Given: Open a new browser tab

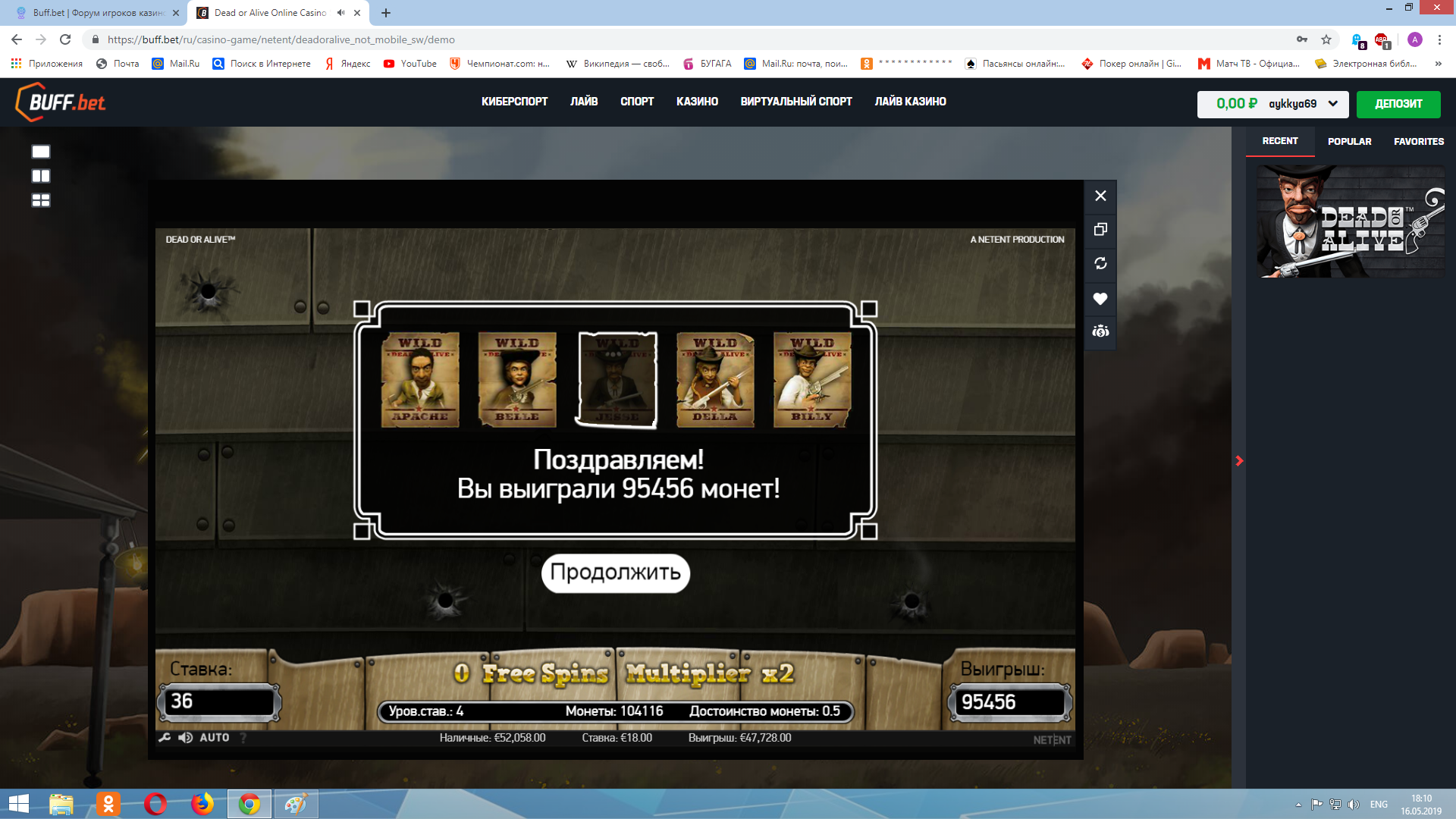Looking at the screenshot, I should tap(386, 13).
